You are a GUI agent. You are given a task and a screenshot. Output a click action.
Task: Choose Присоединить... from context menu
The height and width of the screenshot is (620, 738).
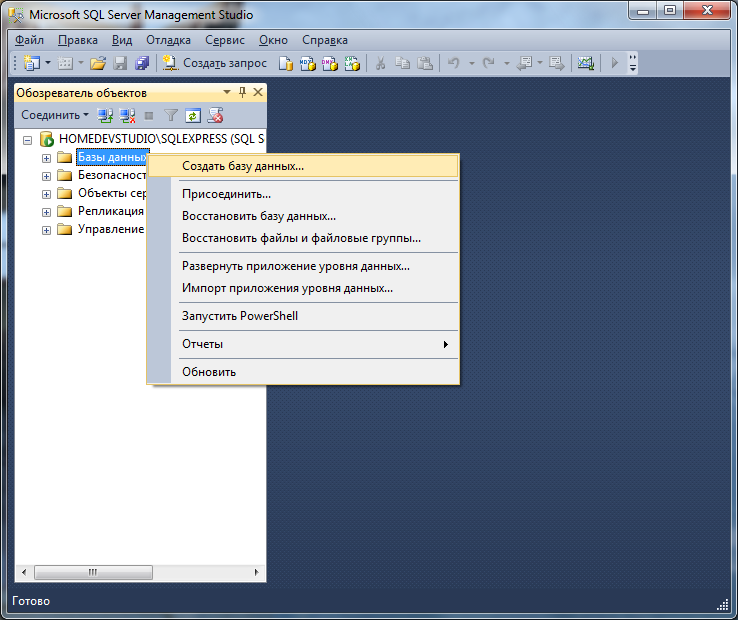tap(303, 194)
